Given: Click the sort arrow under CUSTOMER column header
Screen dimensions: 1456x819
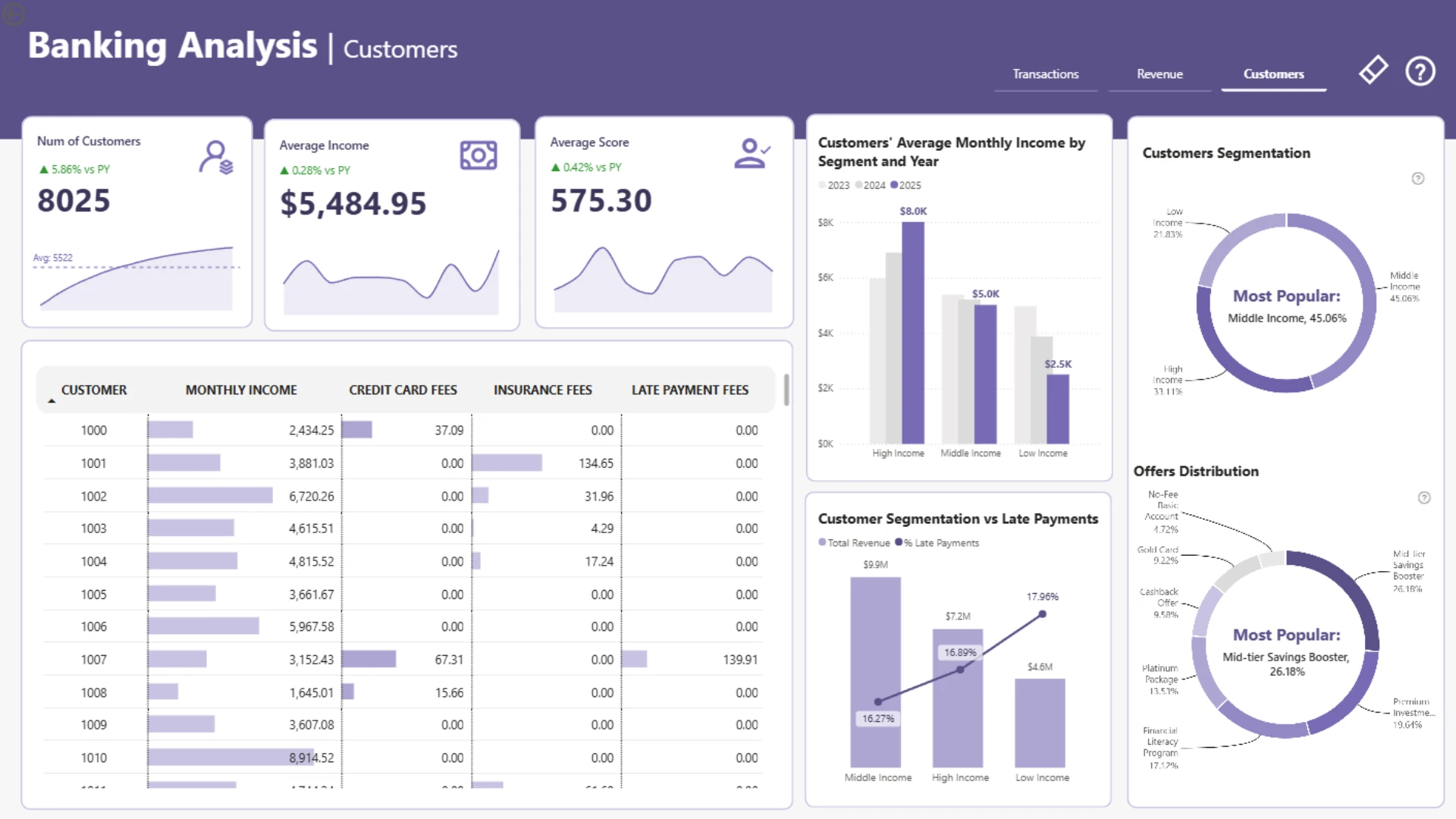Looking at the screenshot, I should point(52,400).
